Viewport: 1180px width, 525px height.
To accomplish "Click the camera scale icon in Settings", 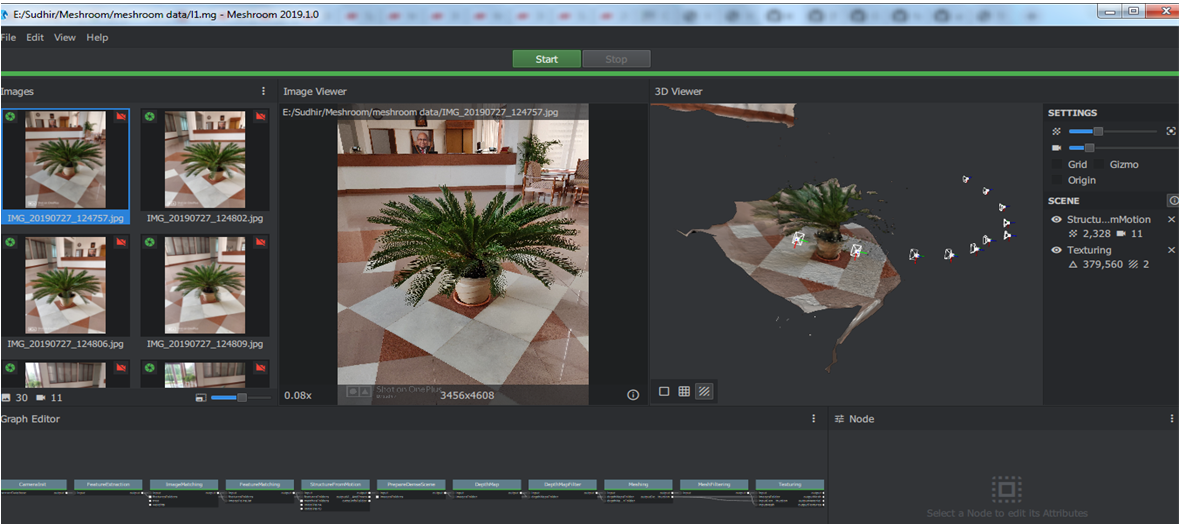I will (1056, 147).
